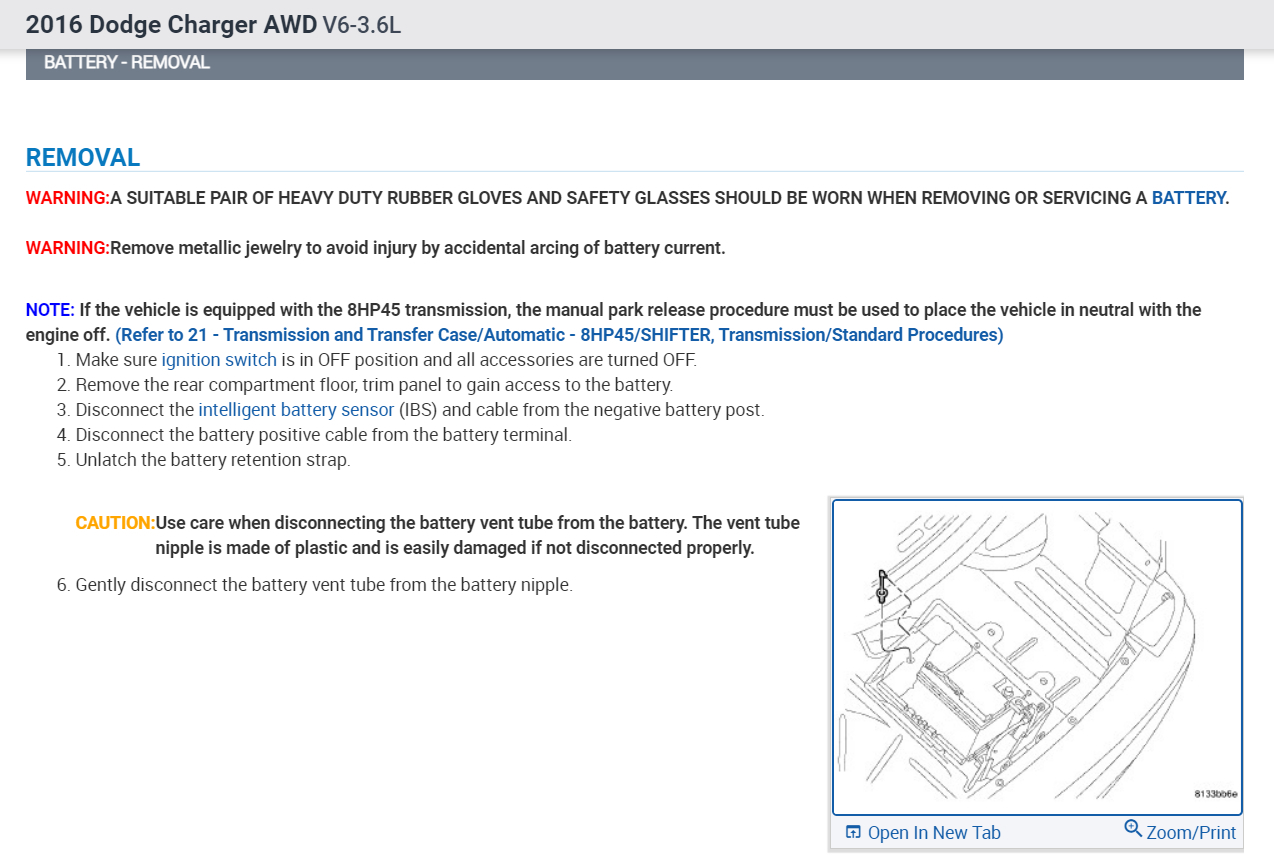The width and height of the screenshot is (1274, 861).
Task: Click step 6 vent tube disconnect text
Action: coord(324,585)
